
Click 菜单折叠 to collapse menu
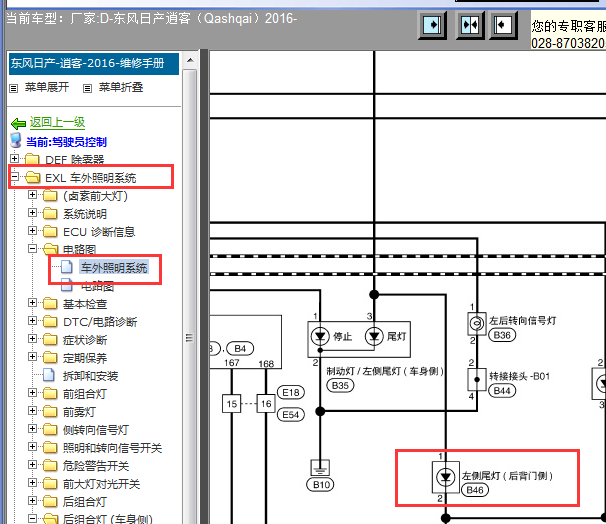pos(121,87)
